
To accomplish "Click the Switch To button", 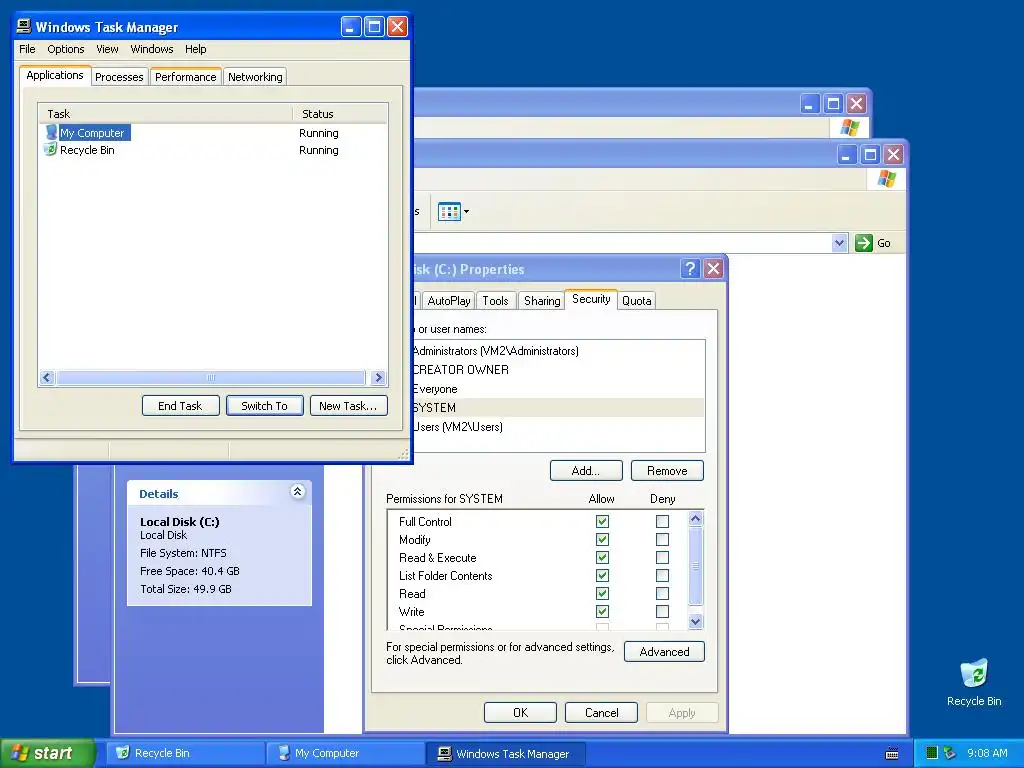I will 264,406.
